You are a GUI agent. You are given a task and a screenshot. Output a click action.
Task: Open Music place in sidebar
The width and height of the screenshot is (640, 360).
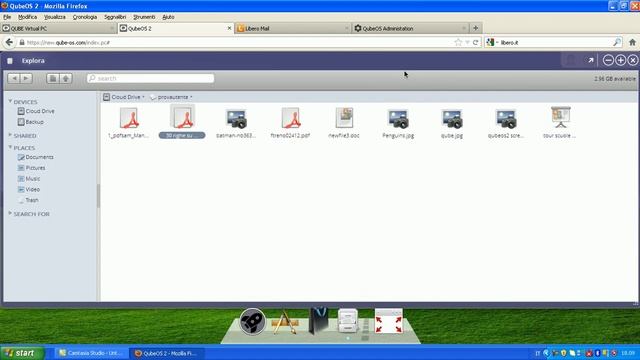pos(29,179)
